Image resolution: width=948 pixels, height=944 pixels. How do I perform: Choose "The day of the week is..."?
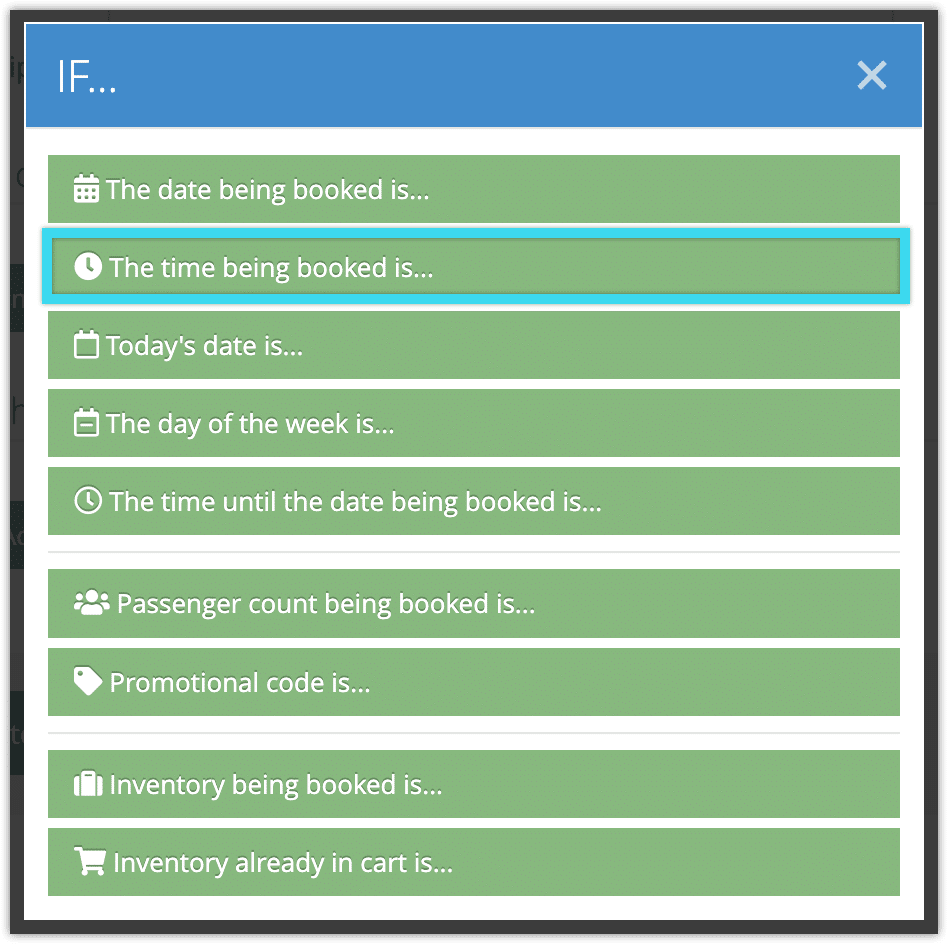(x=474, y=423)
